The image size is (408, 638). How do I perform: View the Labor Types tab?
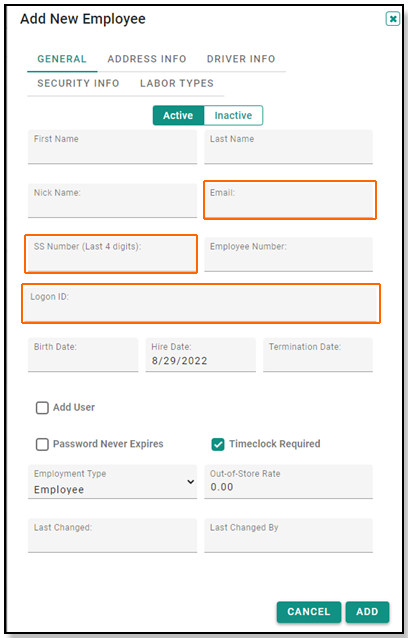(x=177, y=83)
